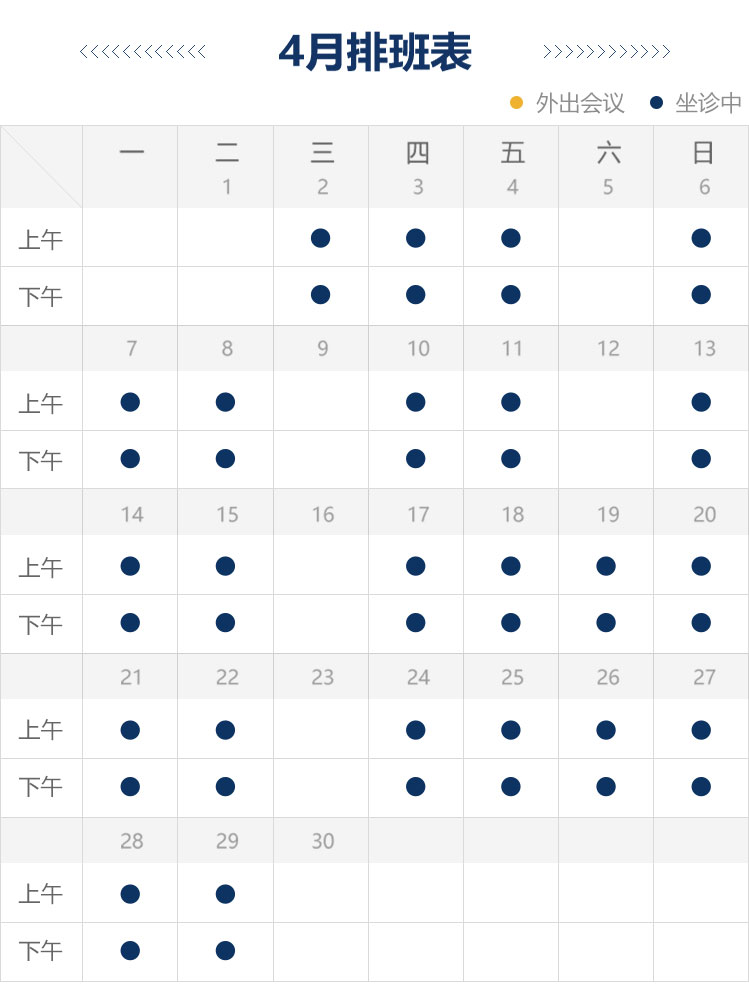
Task: Click the 4月排班表 title
Action: tap(375, 52)
